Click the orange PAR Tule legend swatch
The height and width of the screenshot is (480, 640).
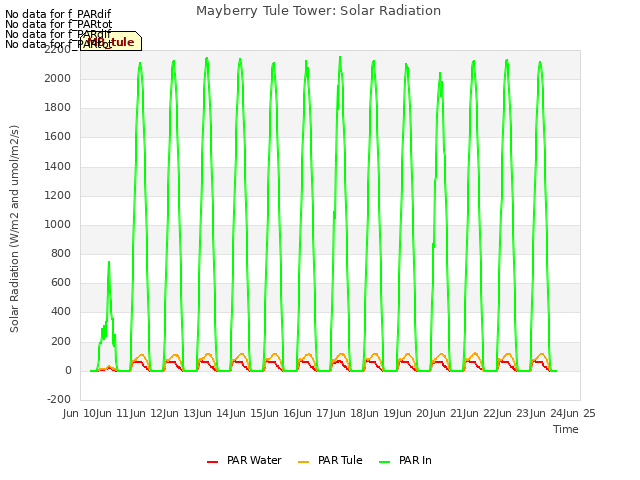pos(303,462)
